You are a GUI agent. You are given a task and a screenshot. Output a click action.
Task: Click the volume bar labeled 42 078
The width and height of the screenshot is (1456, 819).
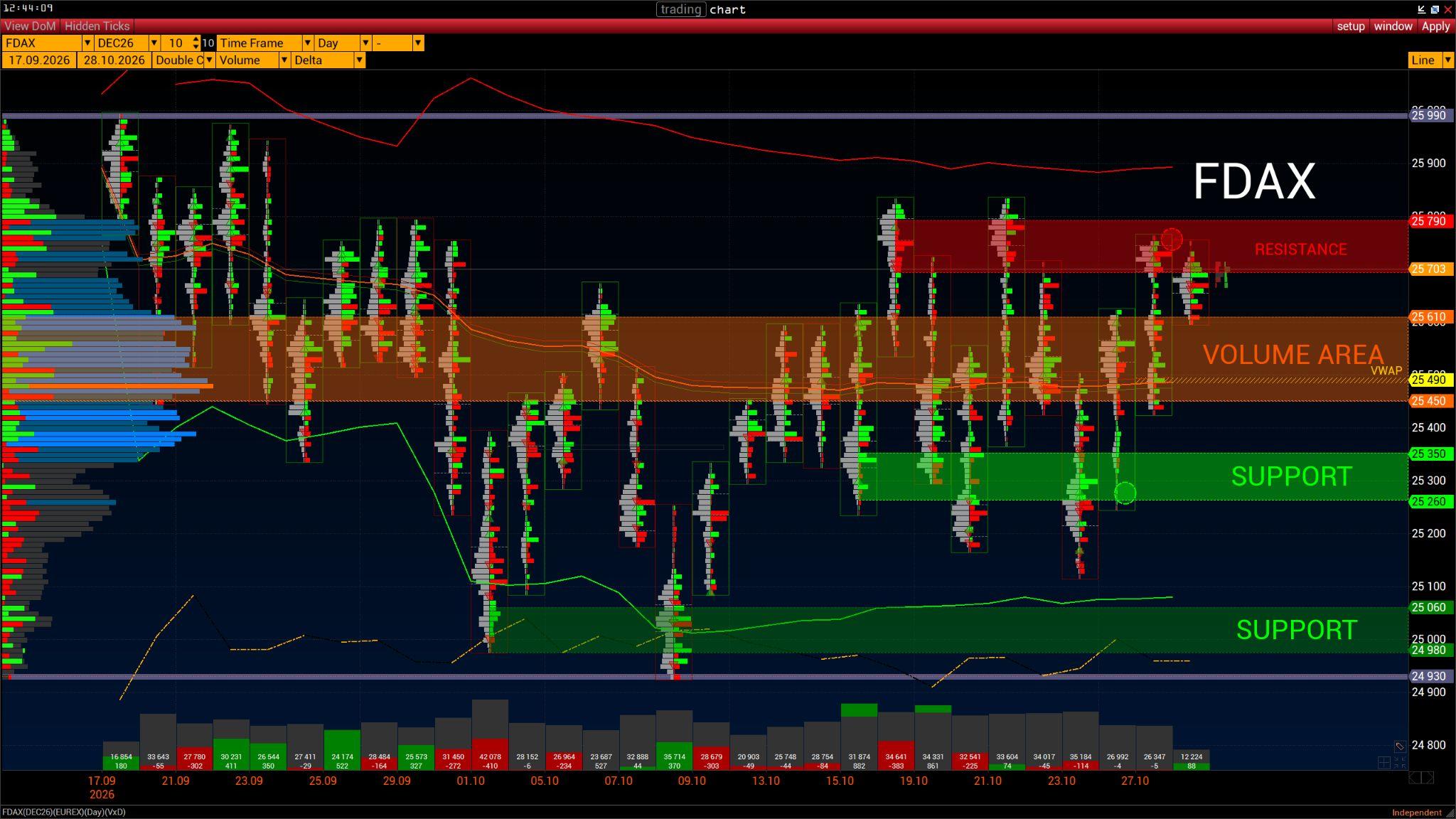click(x=490, y=734)
